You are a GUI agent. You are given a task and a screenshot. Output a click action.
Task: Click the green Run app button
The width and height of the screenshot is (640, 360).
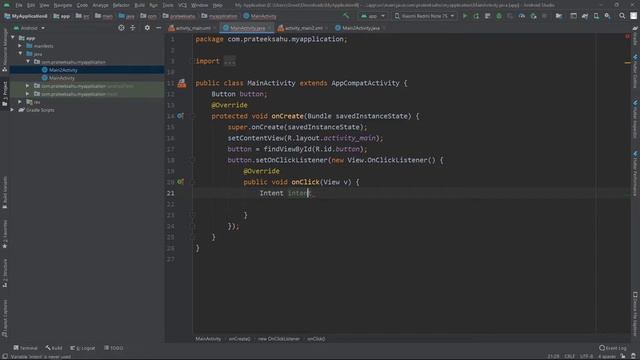(x=465, y=16)
